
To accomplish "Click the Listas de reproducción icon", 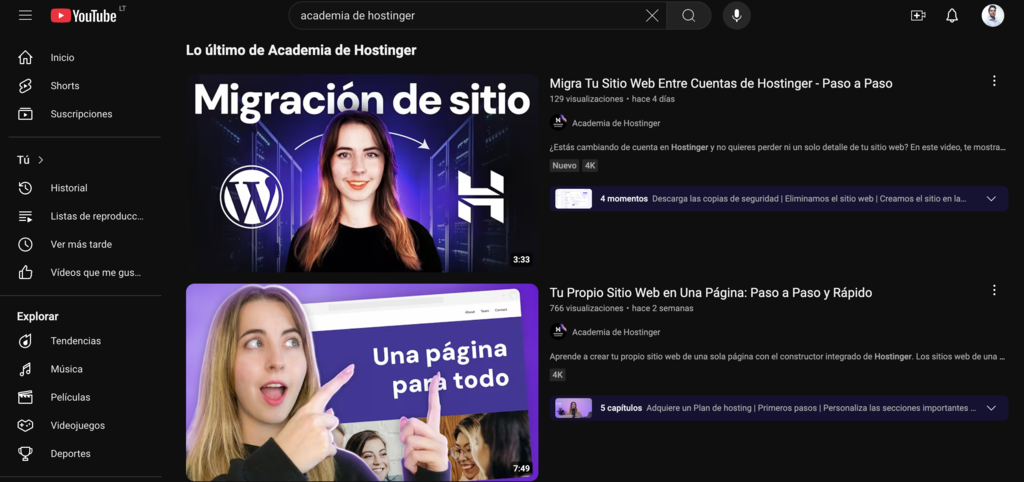I will point(25,216).
